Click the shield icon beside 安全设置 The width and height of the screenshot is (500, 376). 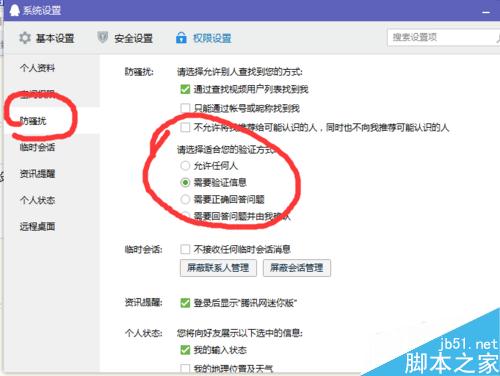click(x=102, y=37)
